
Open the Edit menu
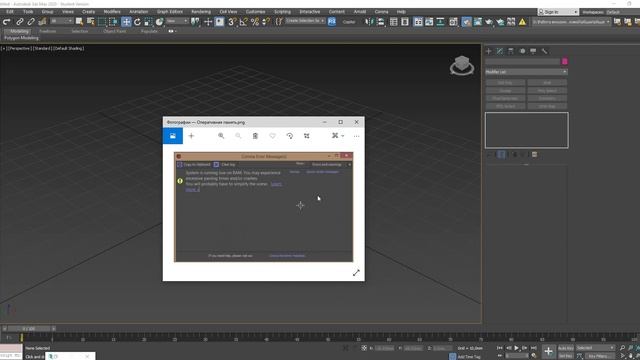point(10,11)
